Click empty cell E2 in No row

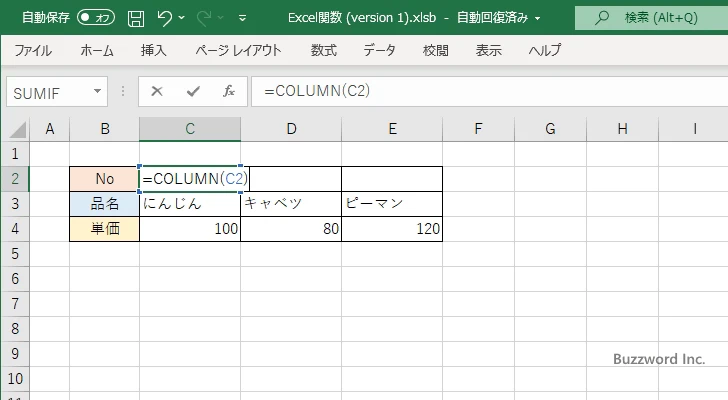[392, 179]
